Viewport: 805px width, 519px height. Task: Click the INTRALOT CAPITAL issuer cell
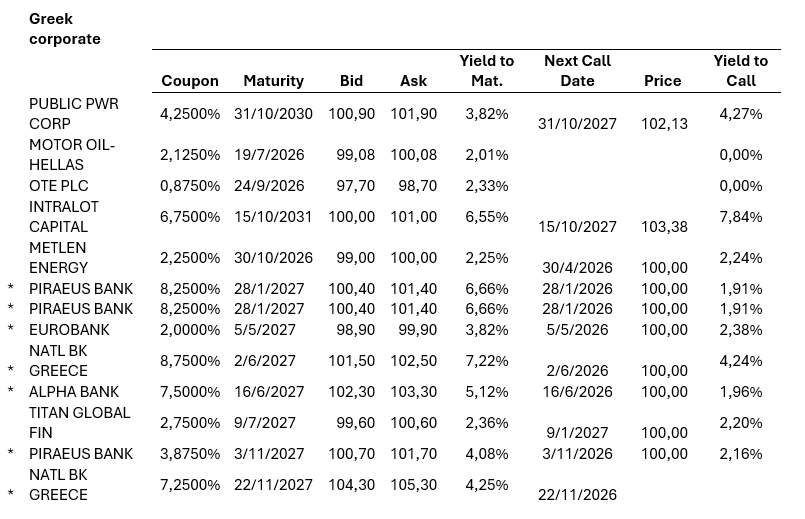(65, 217)
